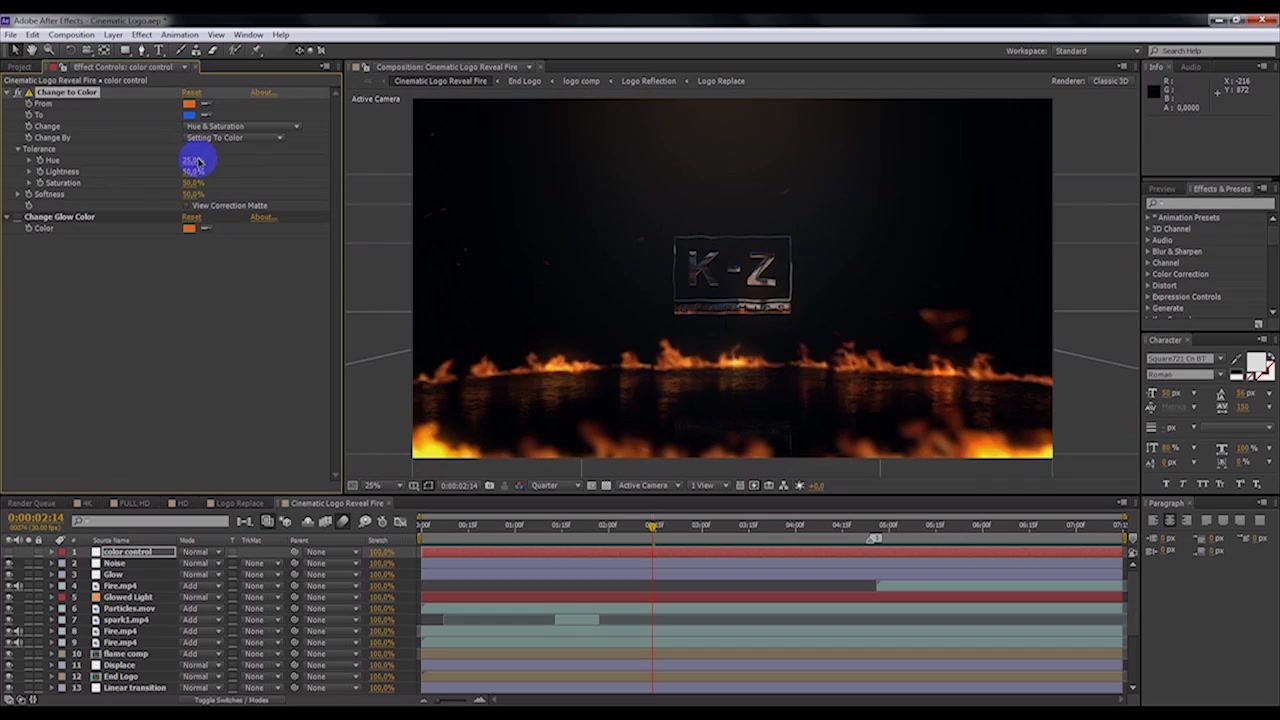Click Reset for Change to Color effect
This screenshot has width=1280, height=720.
pyautogui.click(x=191, y=92)
